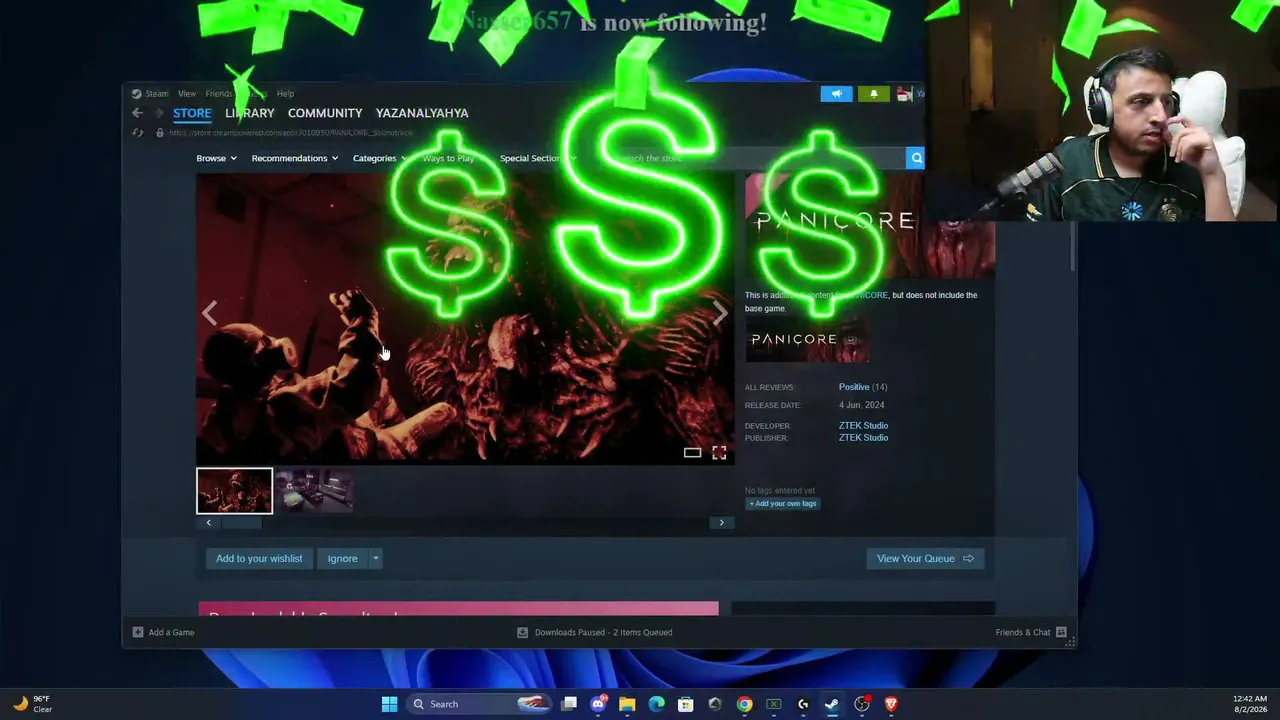Image resolution: width=1280 pixels, height=720 pixels.
Task: Click the Downloads status icon
Action: 522,632
